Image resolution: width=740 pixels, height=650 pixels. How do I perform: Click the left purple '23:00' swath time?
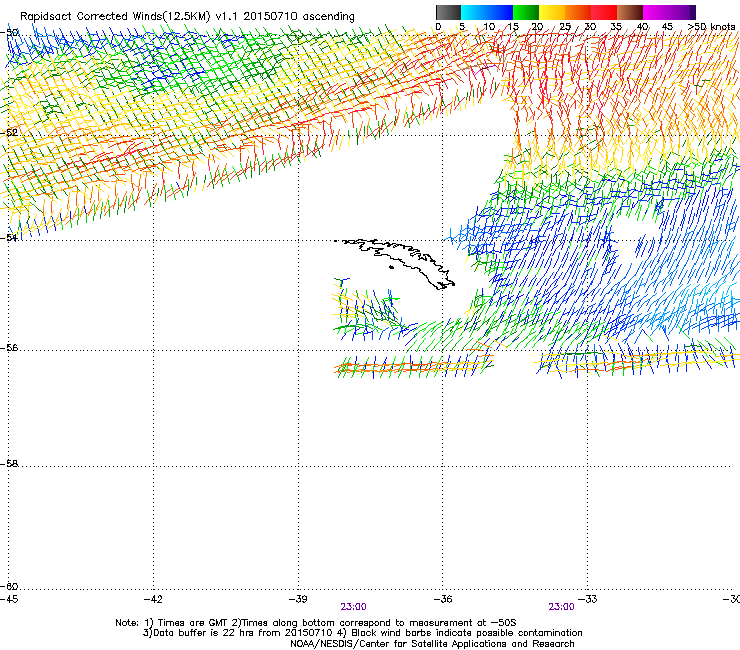pos(353,607)
